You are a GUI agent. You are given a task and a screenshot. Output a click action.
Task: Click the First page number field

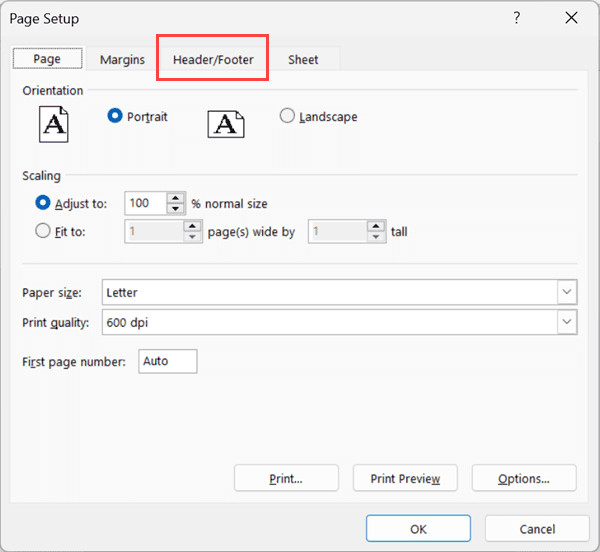(x=168, y=361)
